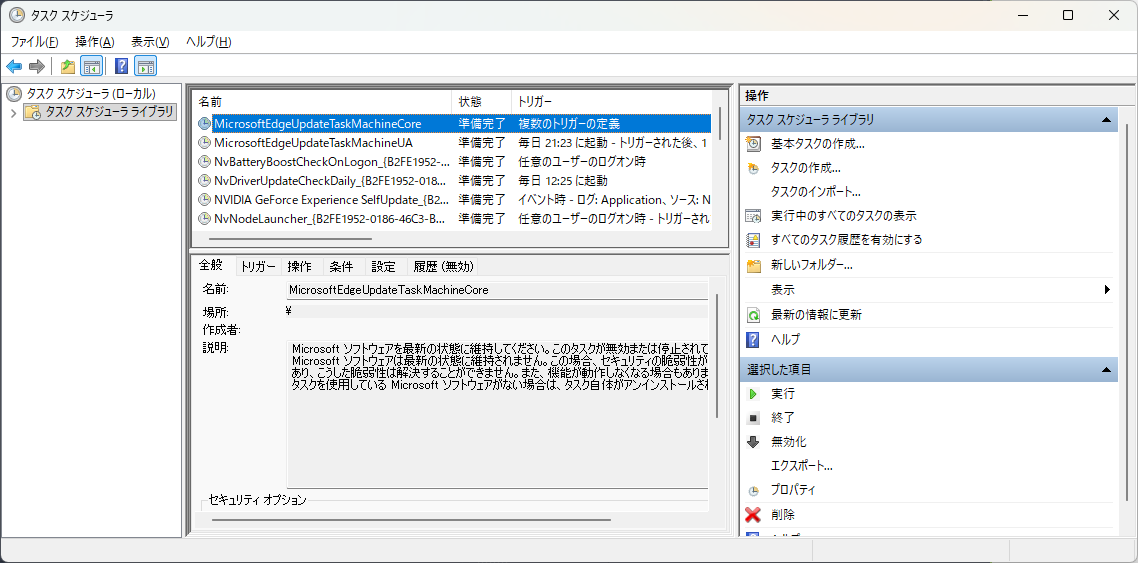Click the 無効化 action text
Image resolution: width=1138 pixels, height=563 pixels.
(x=789, y=442)
